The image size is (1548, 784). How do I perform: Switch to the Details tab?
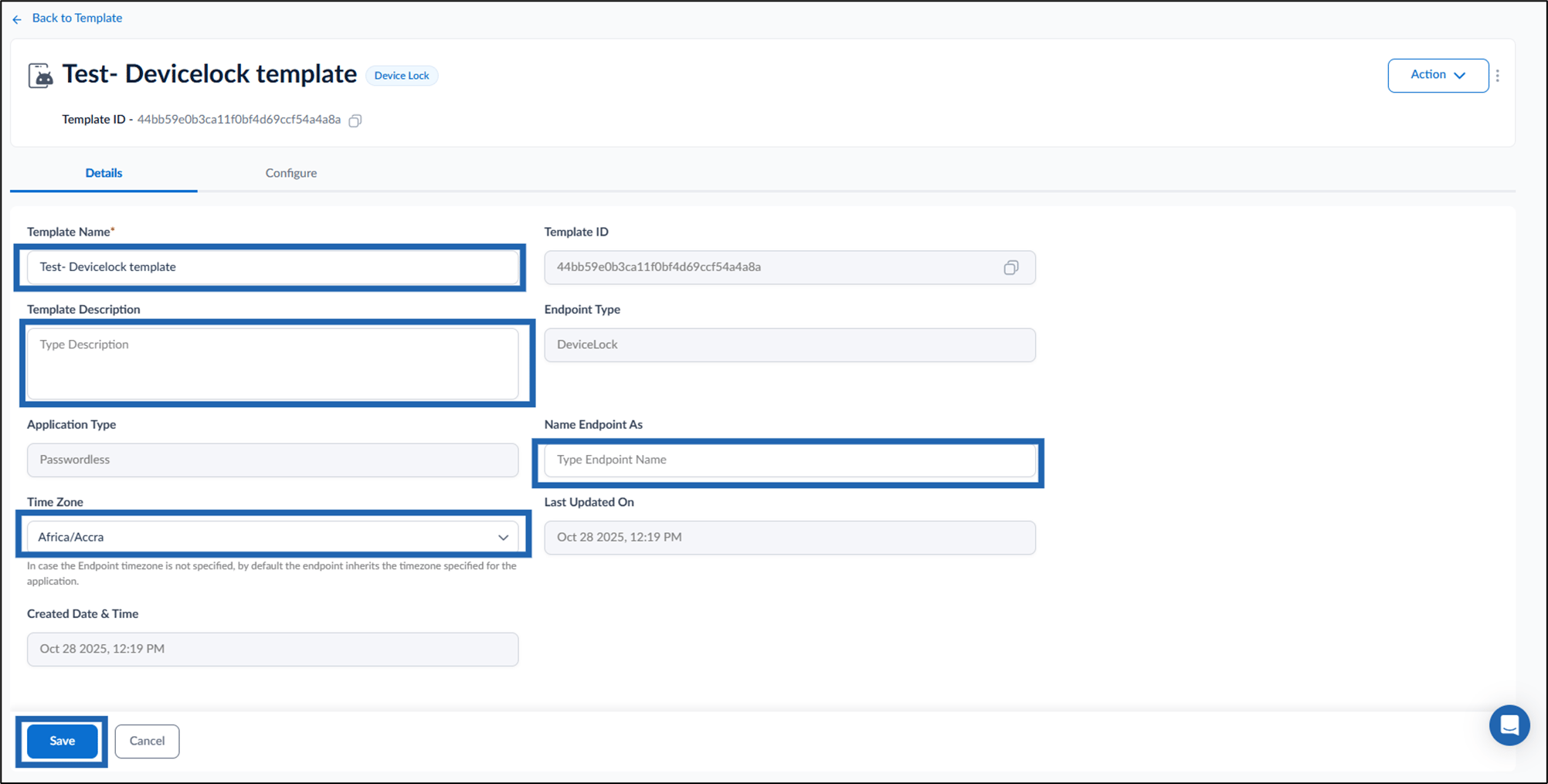point(104,173)
